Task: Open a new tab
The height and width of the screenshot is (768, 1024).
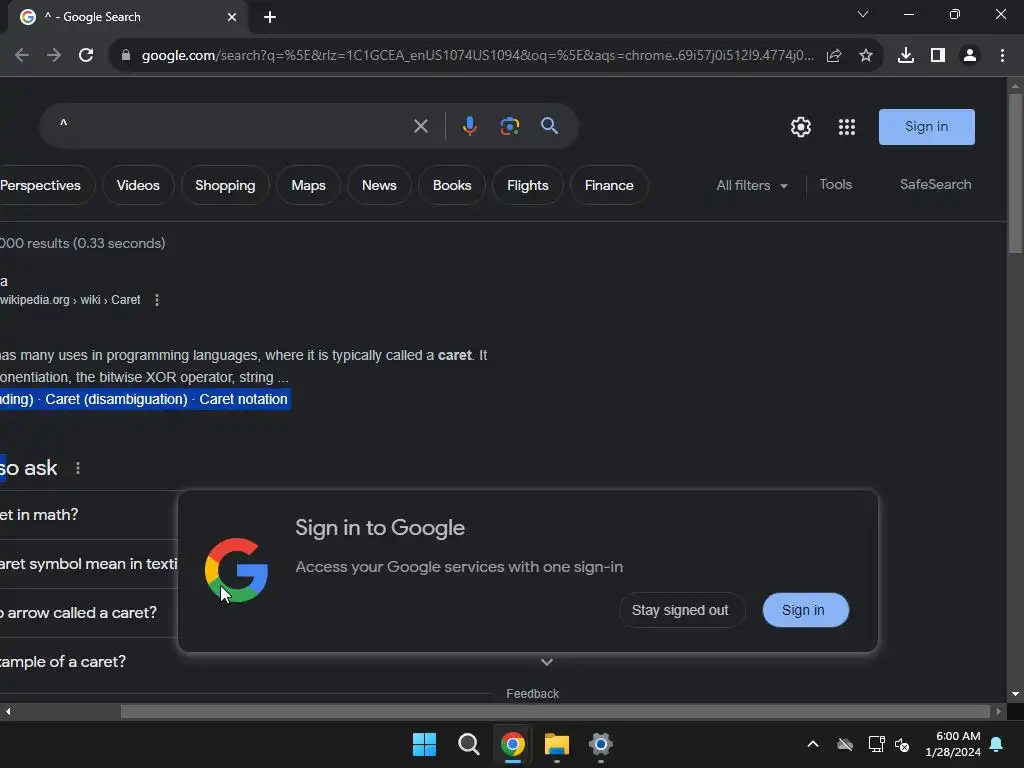Action: tap(270, 17)
